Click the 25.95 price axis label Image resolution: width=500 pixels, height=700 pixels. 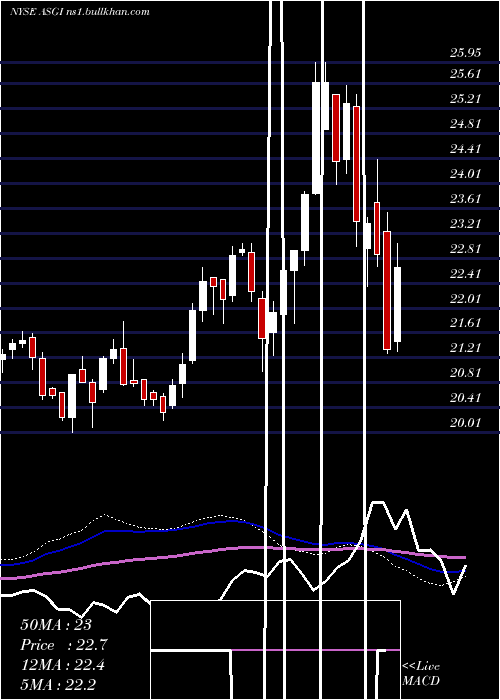coord(466,53)
